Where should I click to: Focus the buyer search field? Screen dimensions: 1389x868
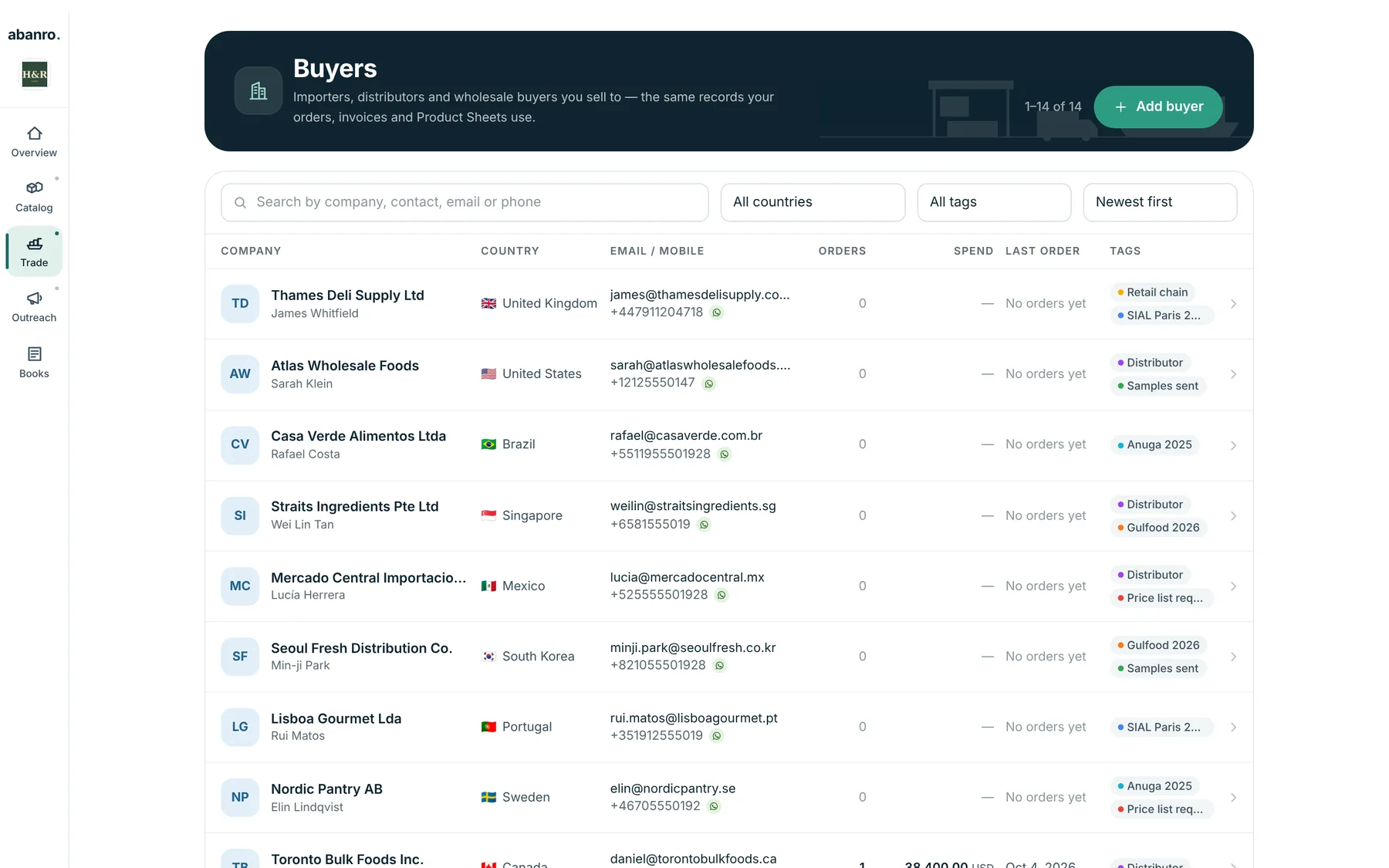465,202
